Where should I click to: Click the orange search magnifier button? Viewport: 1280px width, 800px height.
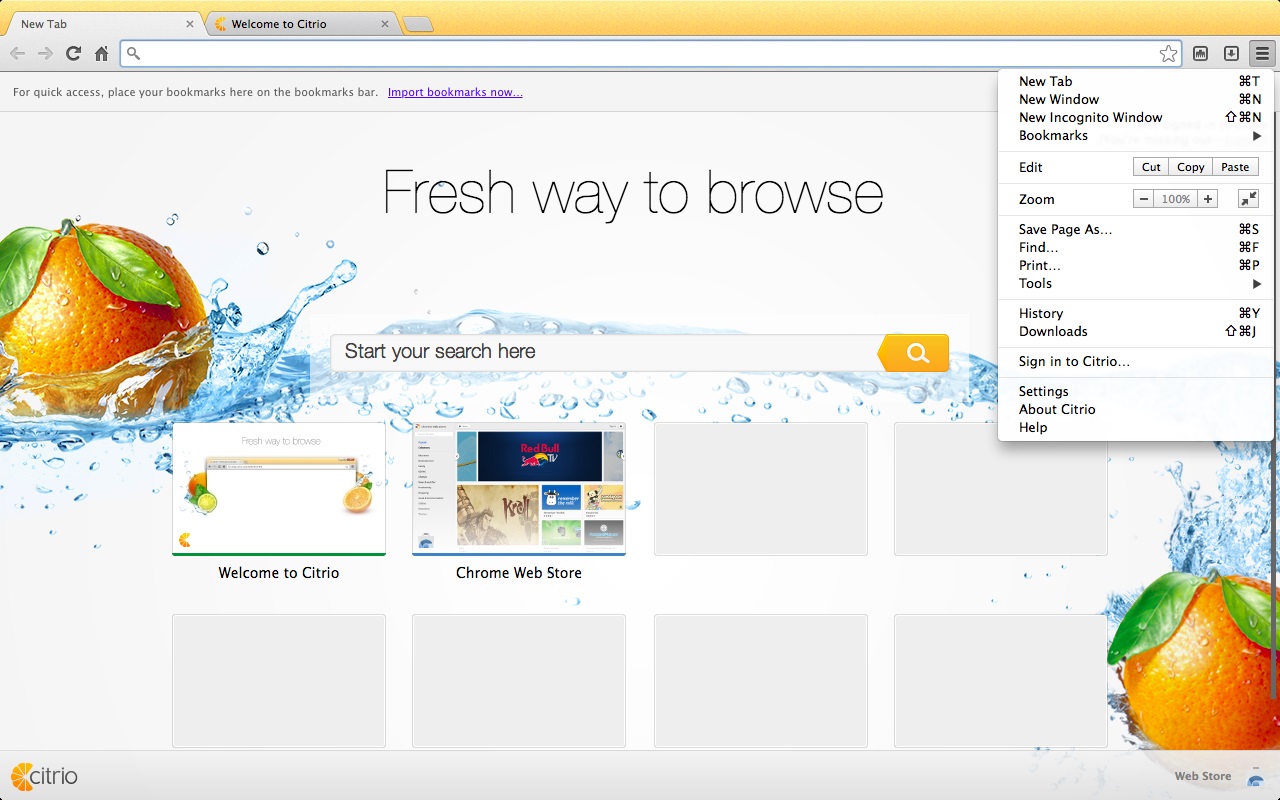click(x=914, y=352)
